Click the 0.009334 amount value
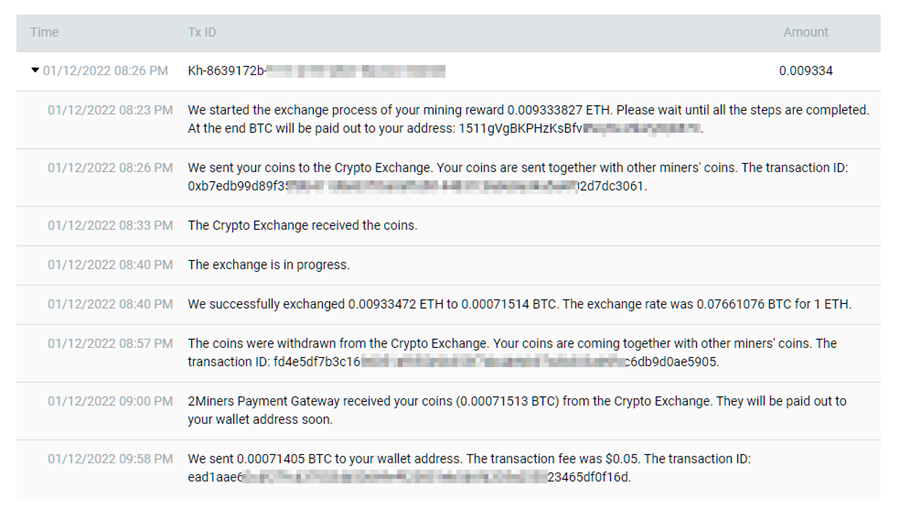 [x=805, y=71]
